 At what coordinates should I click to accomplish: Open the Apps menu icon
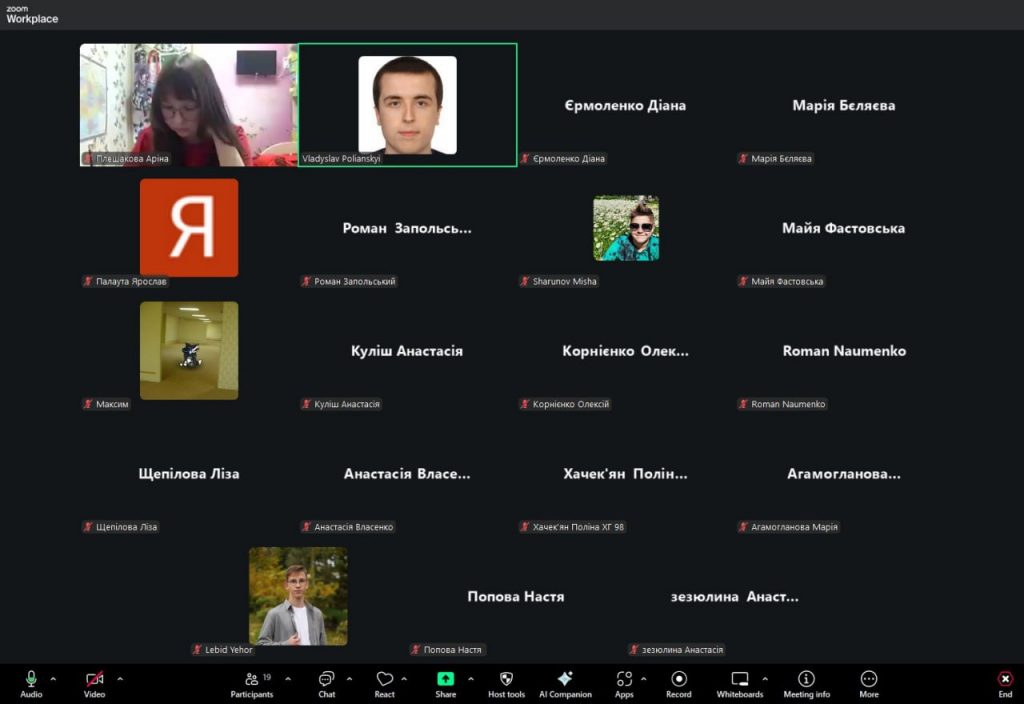point(624,683)
